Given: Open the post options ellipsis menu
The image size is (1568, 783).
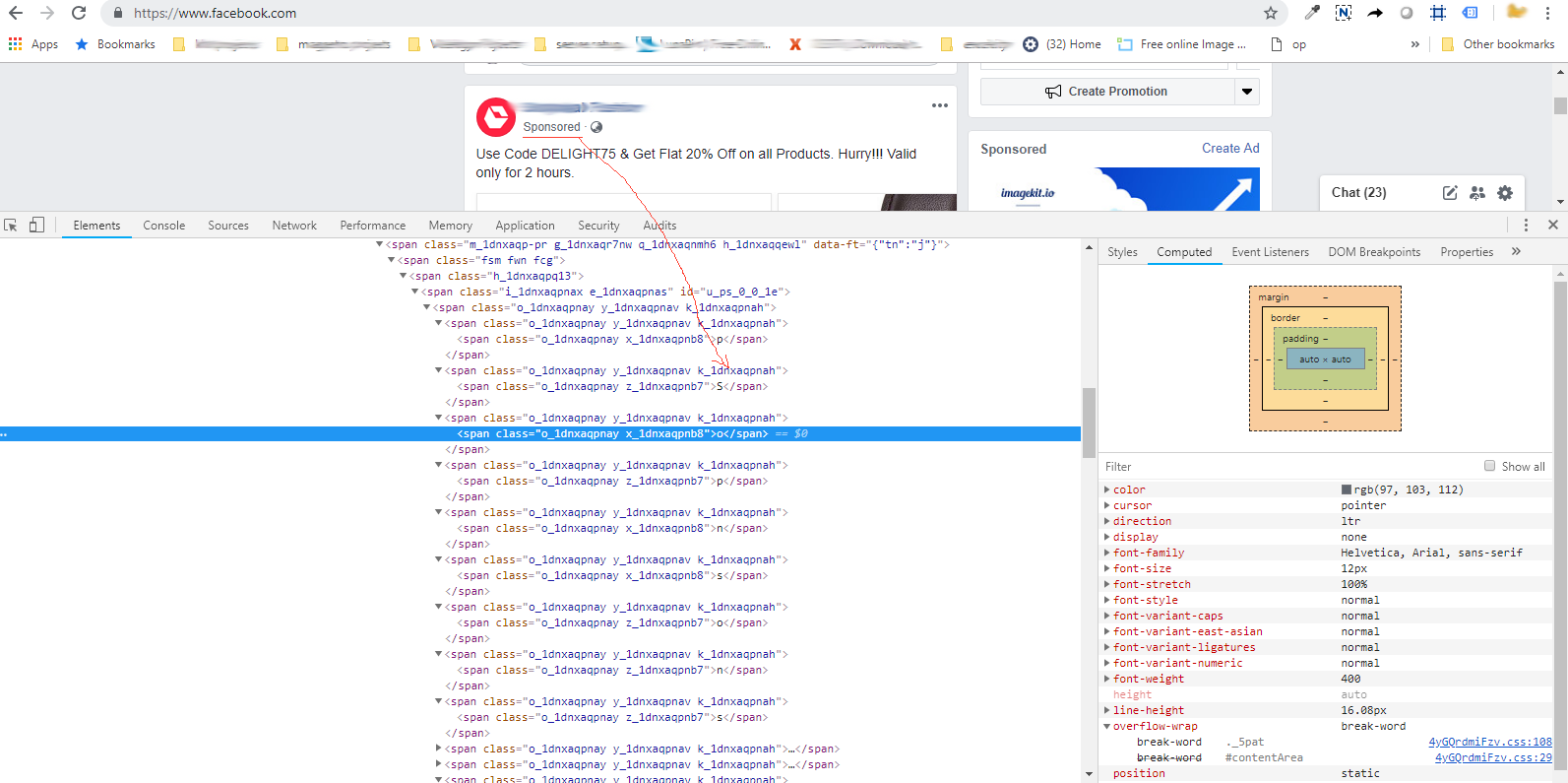Looking at the screenshot, I should (x=940, y=105).
